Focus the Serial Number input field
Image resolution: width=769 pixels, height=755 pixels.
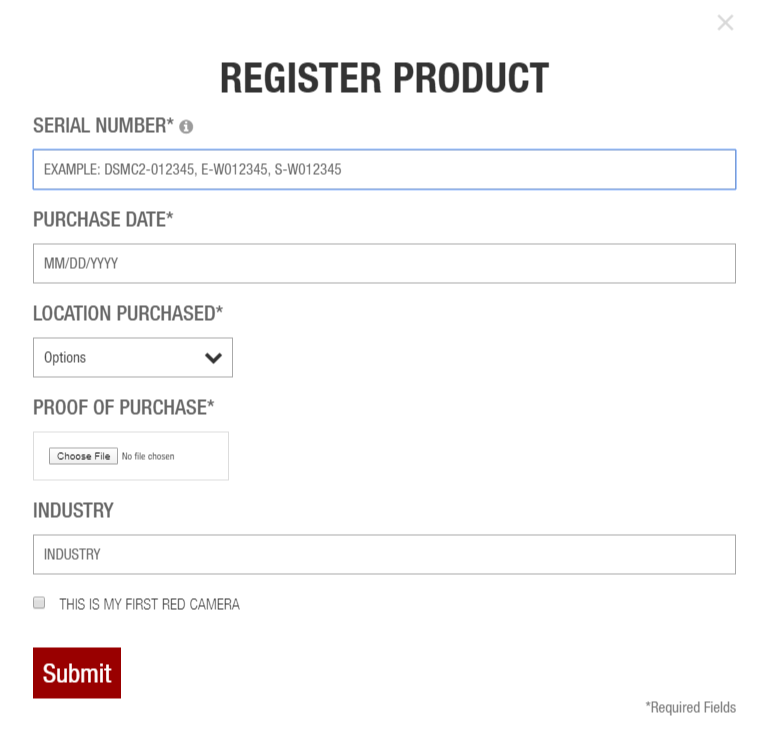[384, 169]
